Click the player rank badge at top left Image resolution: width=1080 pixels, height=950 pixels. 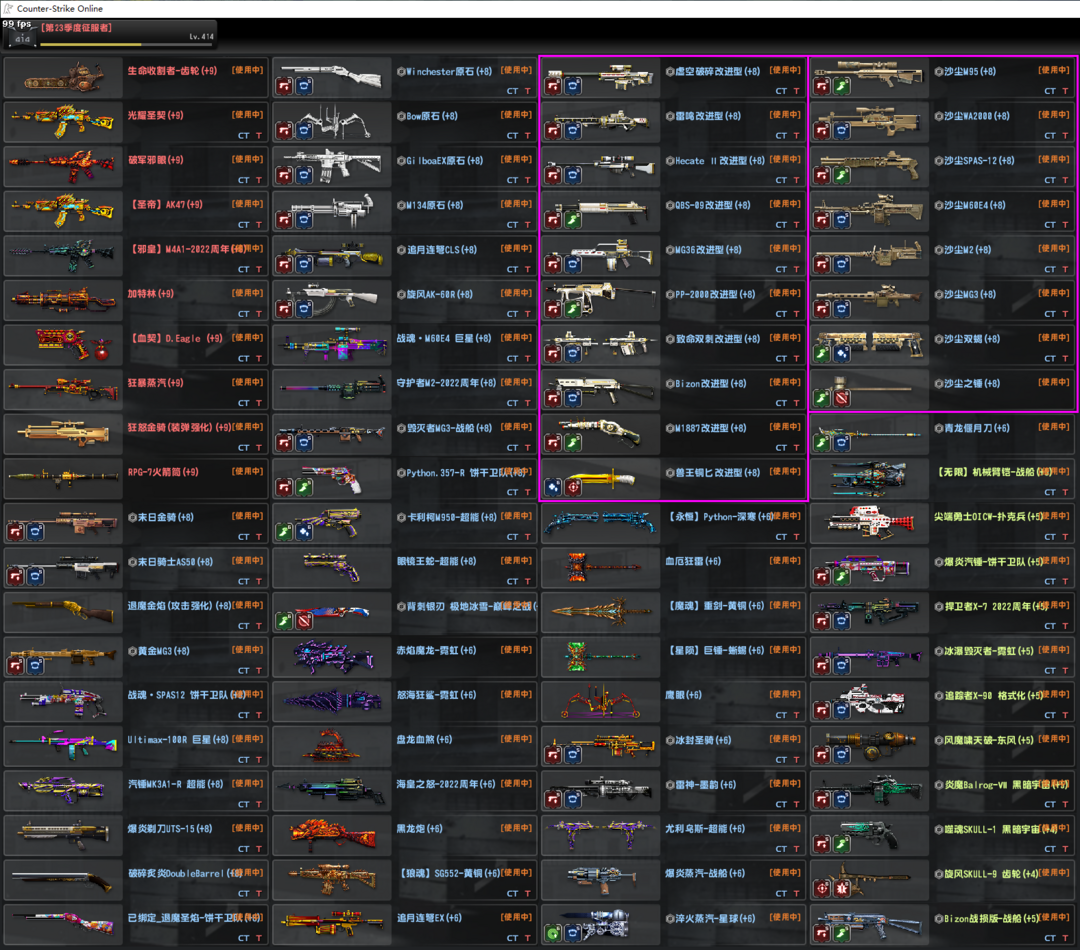click(20, 38)
